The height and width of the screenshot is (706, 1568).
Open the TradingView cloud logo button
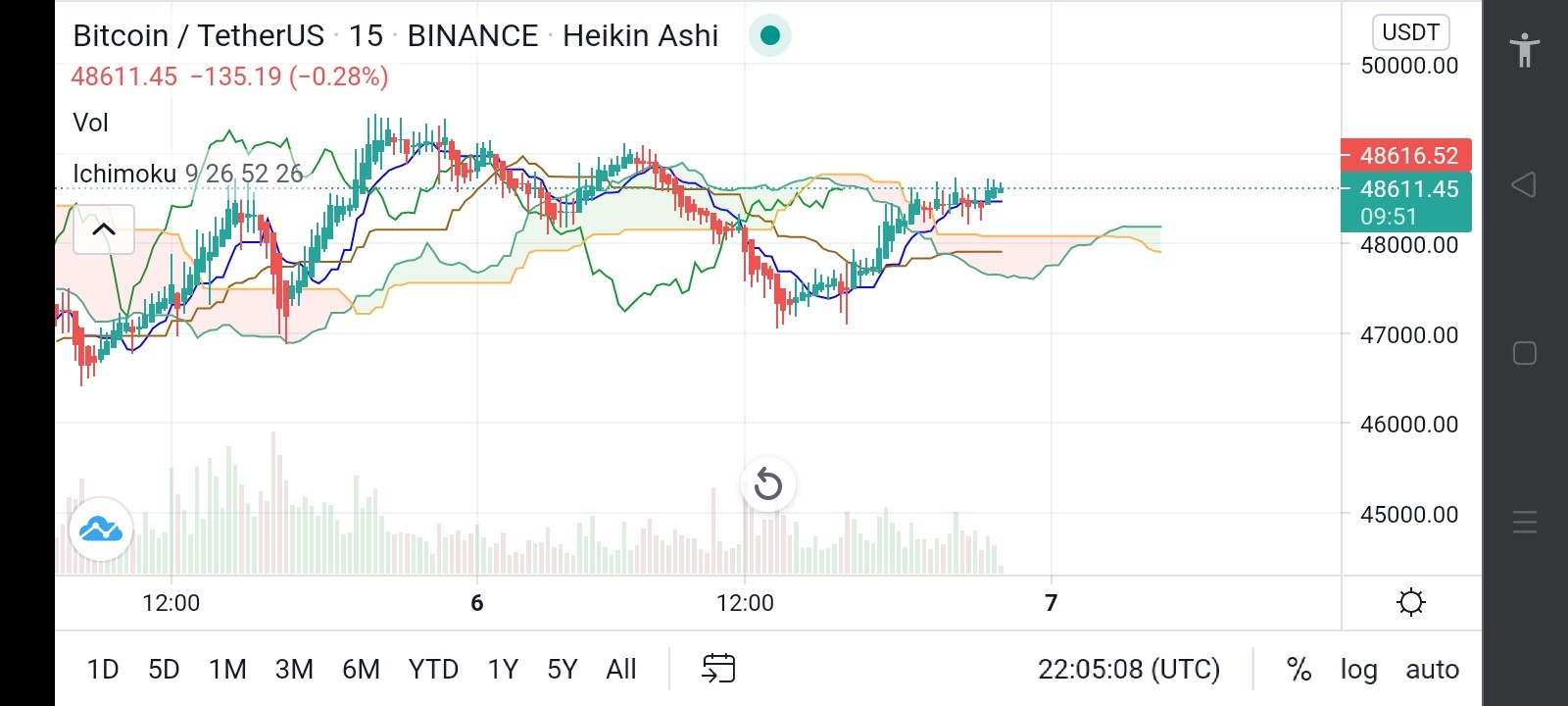pos(101,529)
